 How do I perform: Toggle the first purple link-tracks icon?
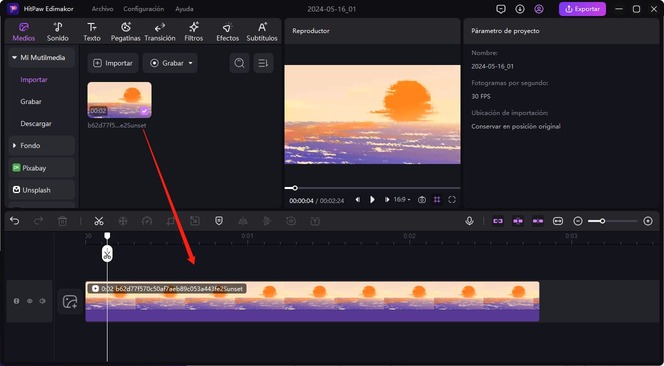[x=498, y=221]
